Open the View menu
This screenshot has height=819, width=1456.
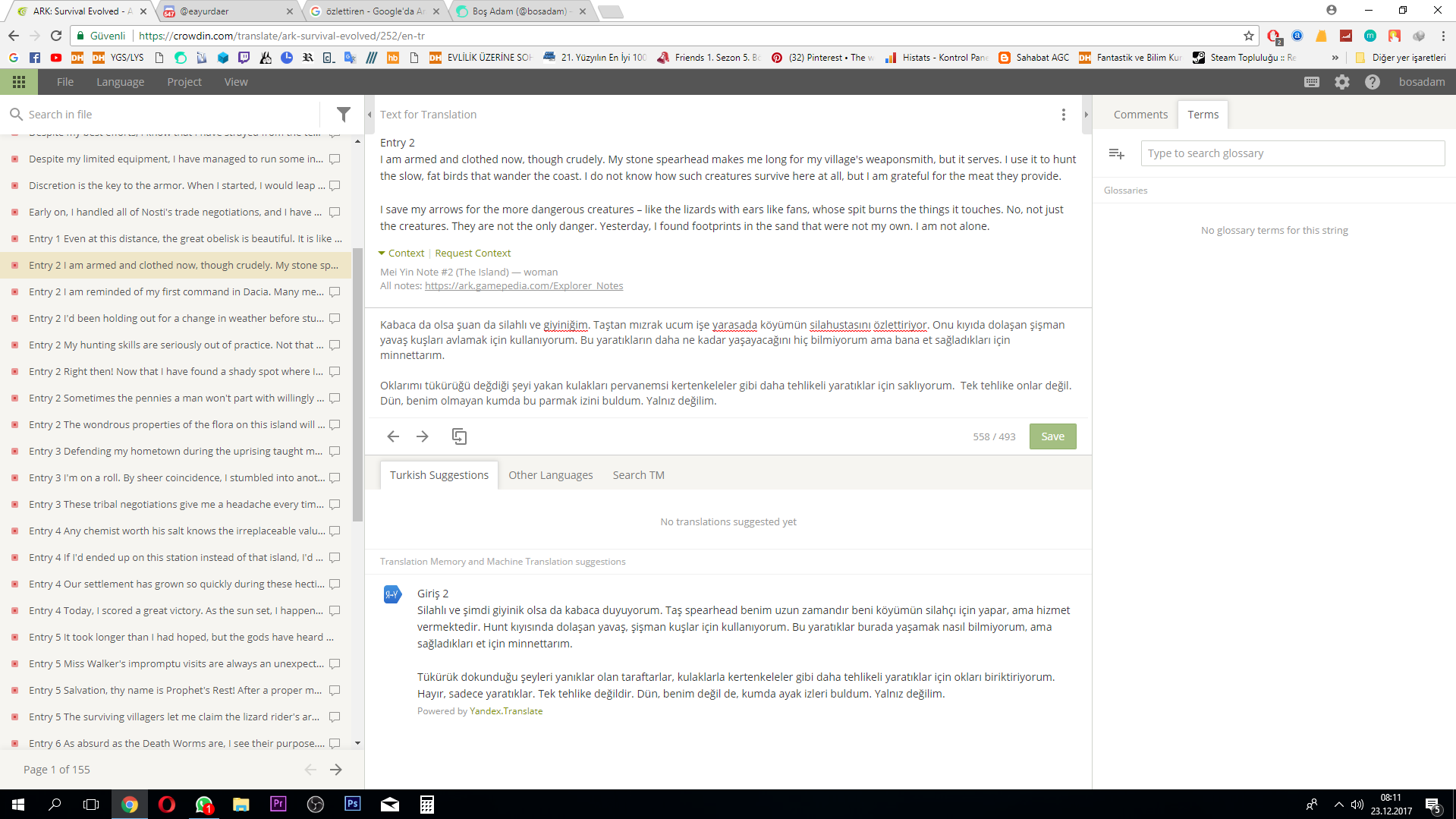[x=236, y=82]
